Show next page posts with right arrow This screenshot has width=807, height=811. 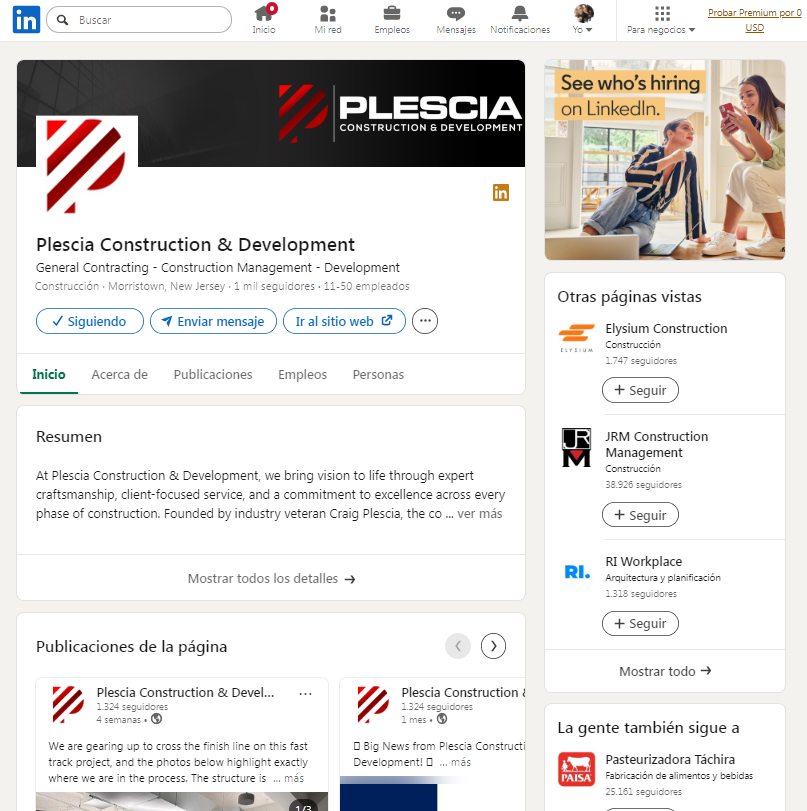[493, 646]
